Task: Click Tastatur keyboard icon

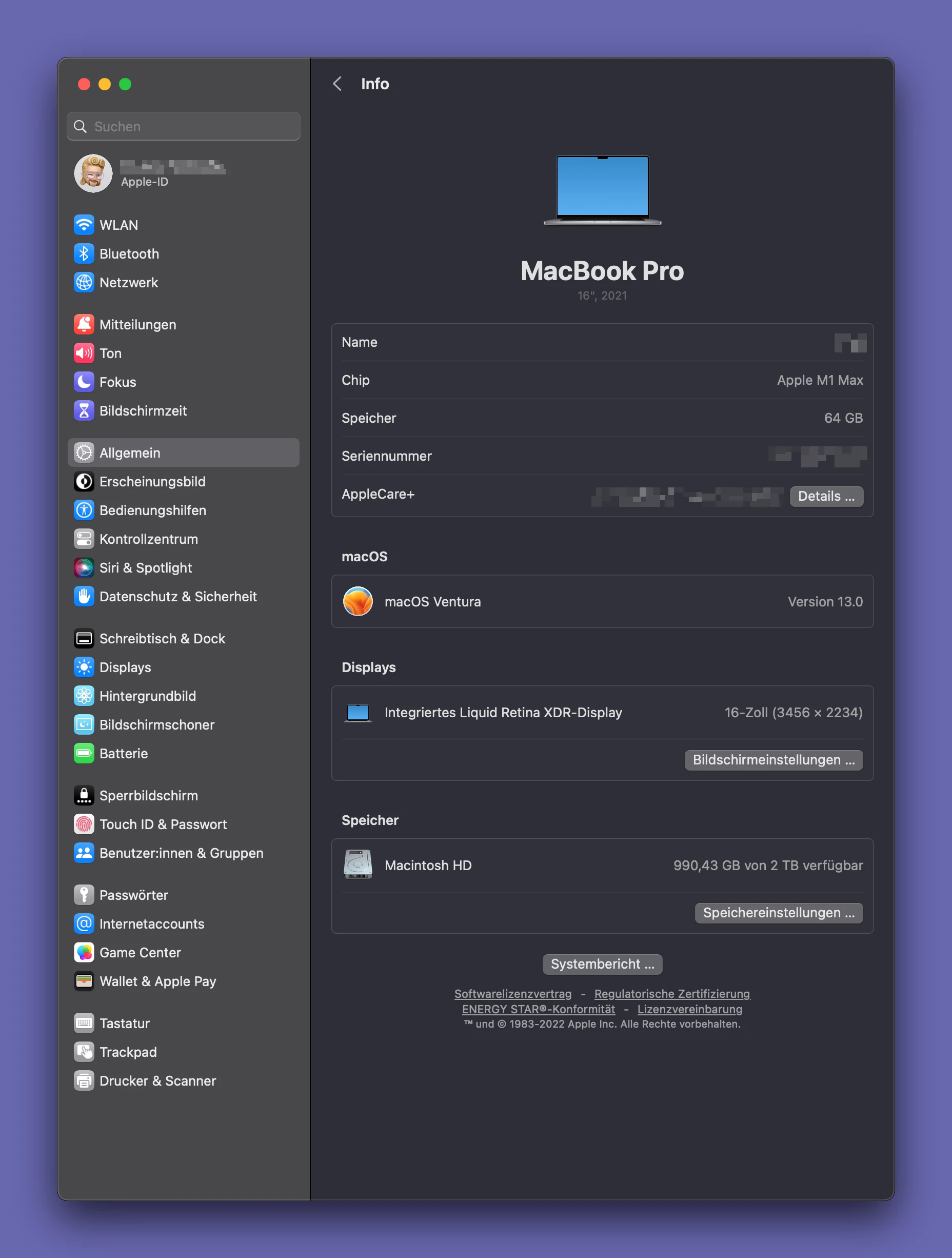Action: pos(84,1023)
